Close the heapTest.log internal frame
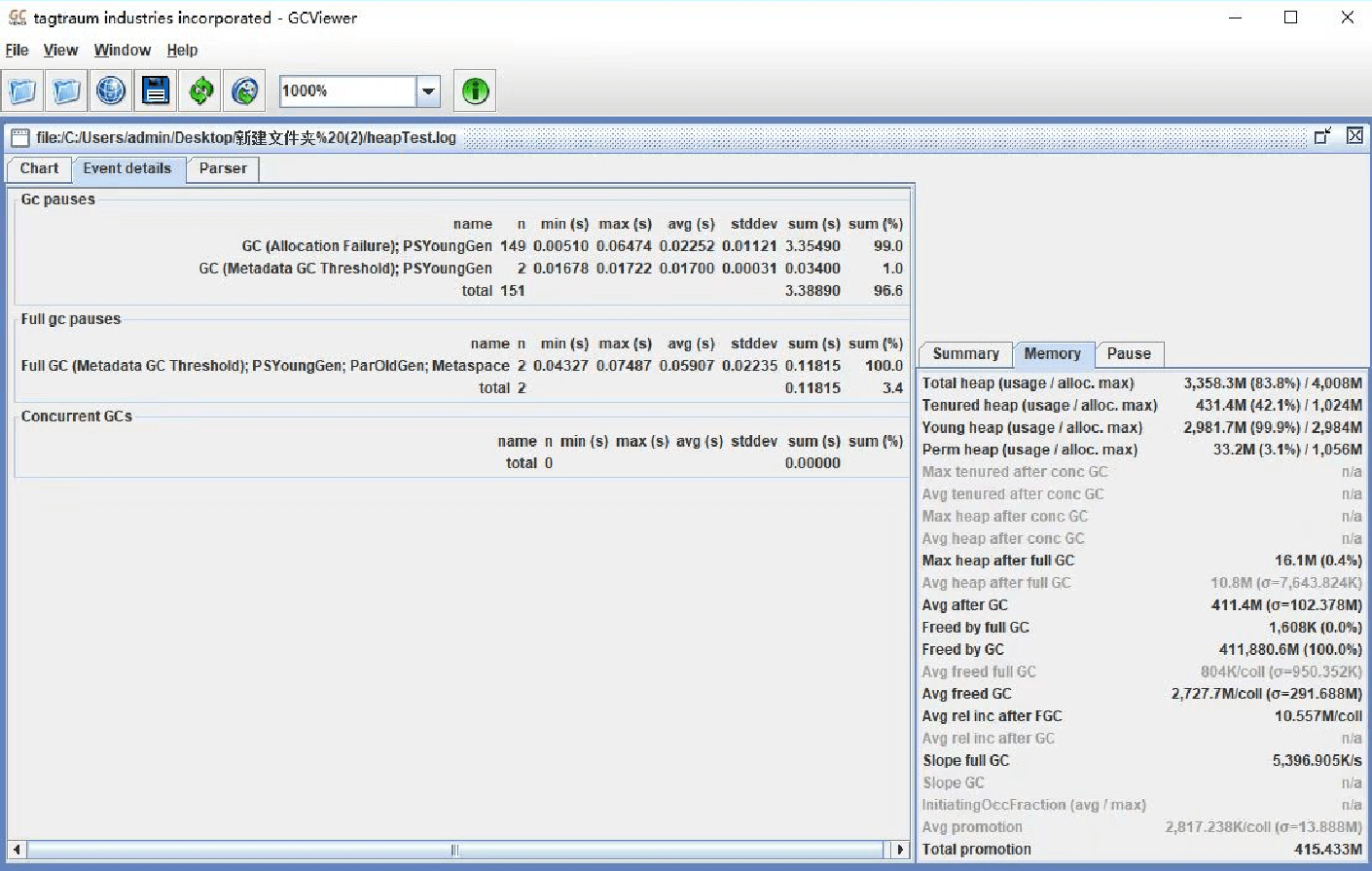 1354,136
